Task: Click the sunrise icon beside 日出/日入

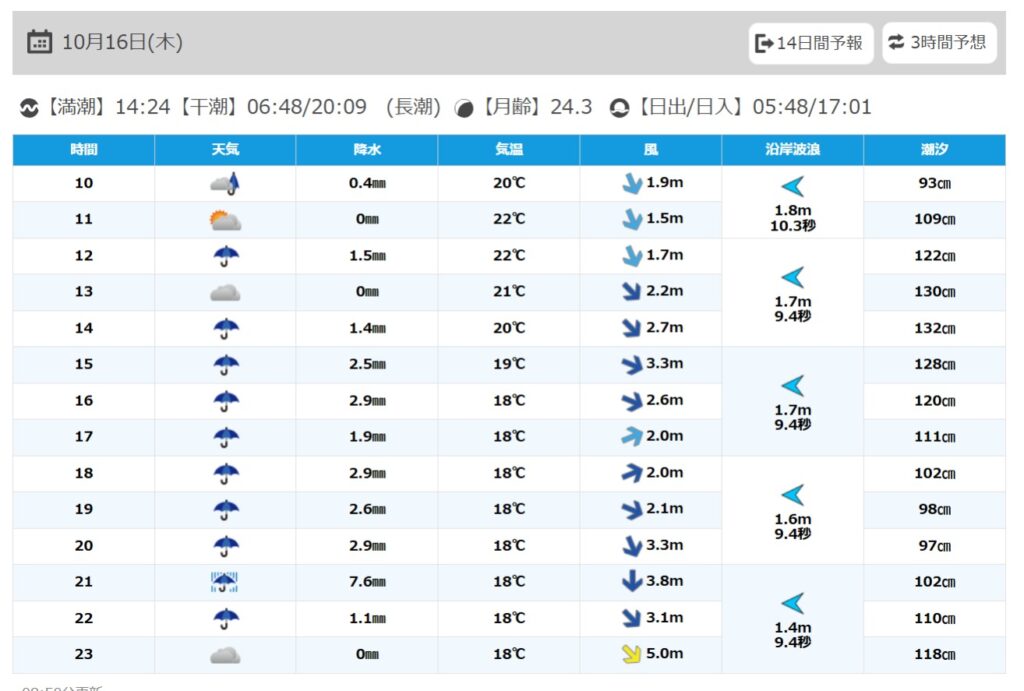Action: (619, 108)
